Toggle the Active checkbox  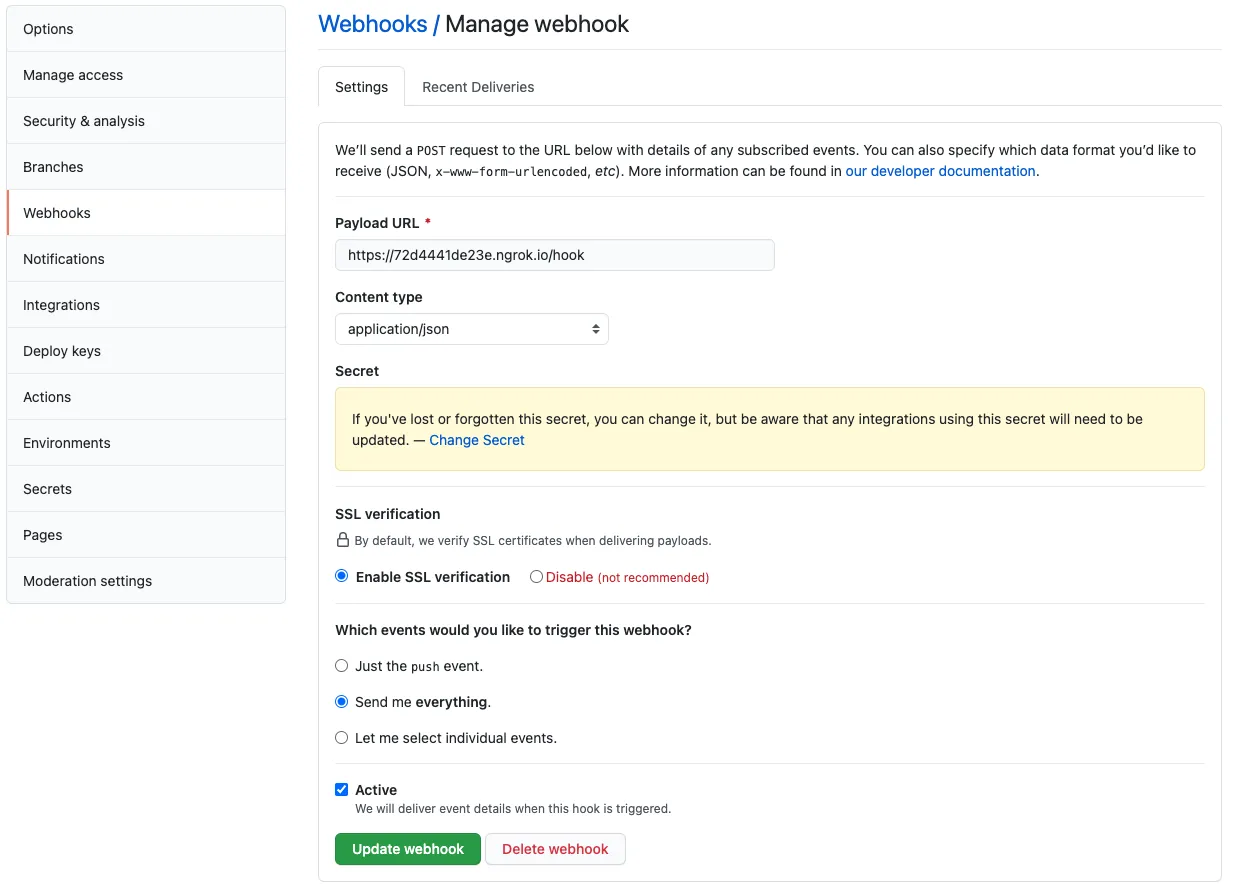pos(342,790)
